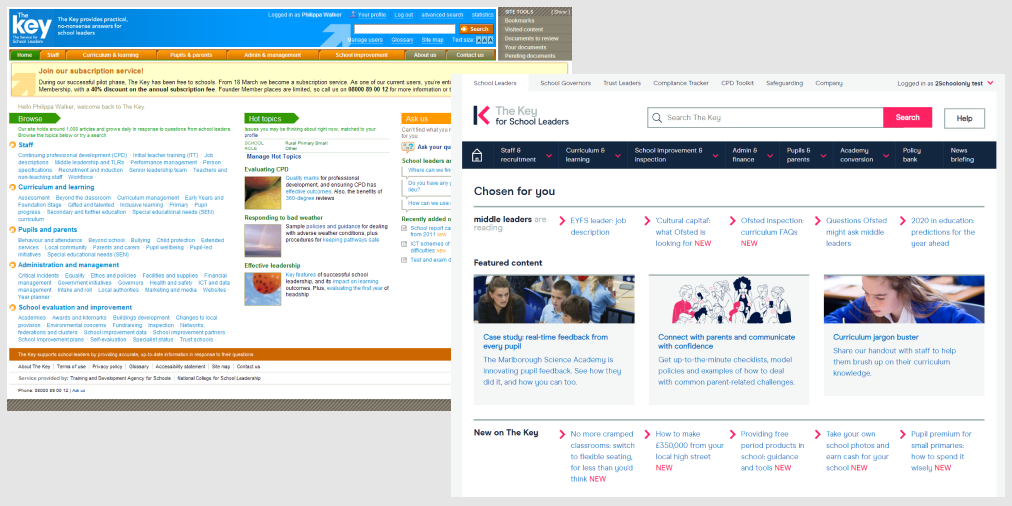The height and width of the screenshot is (506, 1012).
Task: Open the Manage Hot Topics link
Action: pyautogui.click(x=273, y=157)
